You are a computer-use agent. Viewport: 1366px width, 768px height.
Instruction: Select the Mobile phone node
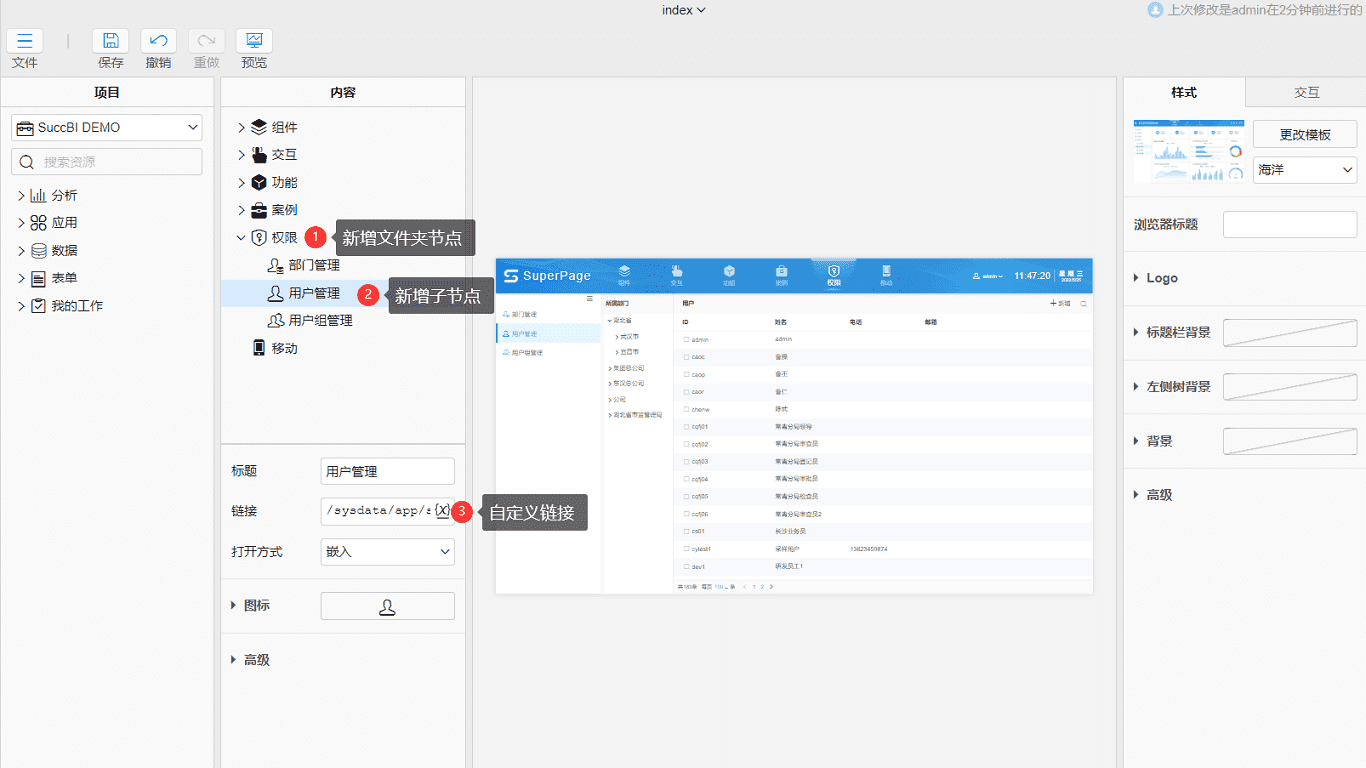coord(284,348)
